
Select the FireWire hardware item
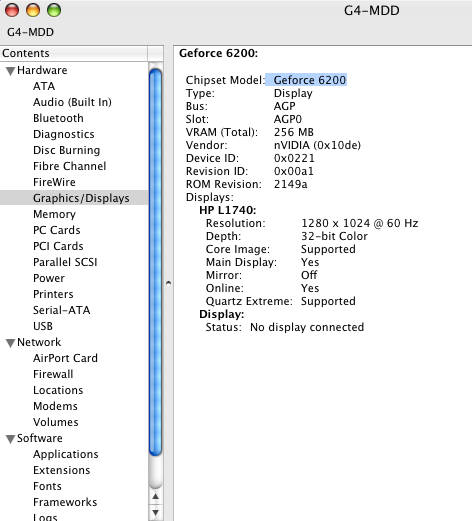click(54, 182)
